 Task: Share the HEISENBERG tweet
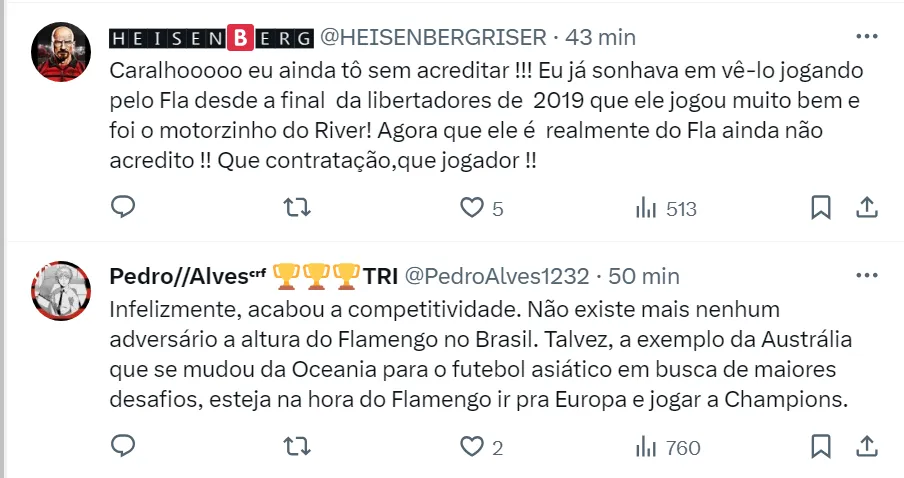point(866,208)
